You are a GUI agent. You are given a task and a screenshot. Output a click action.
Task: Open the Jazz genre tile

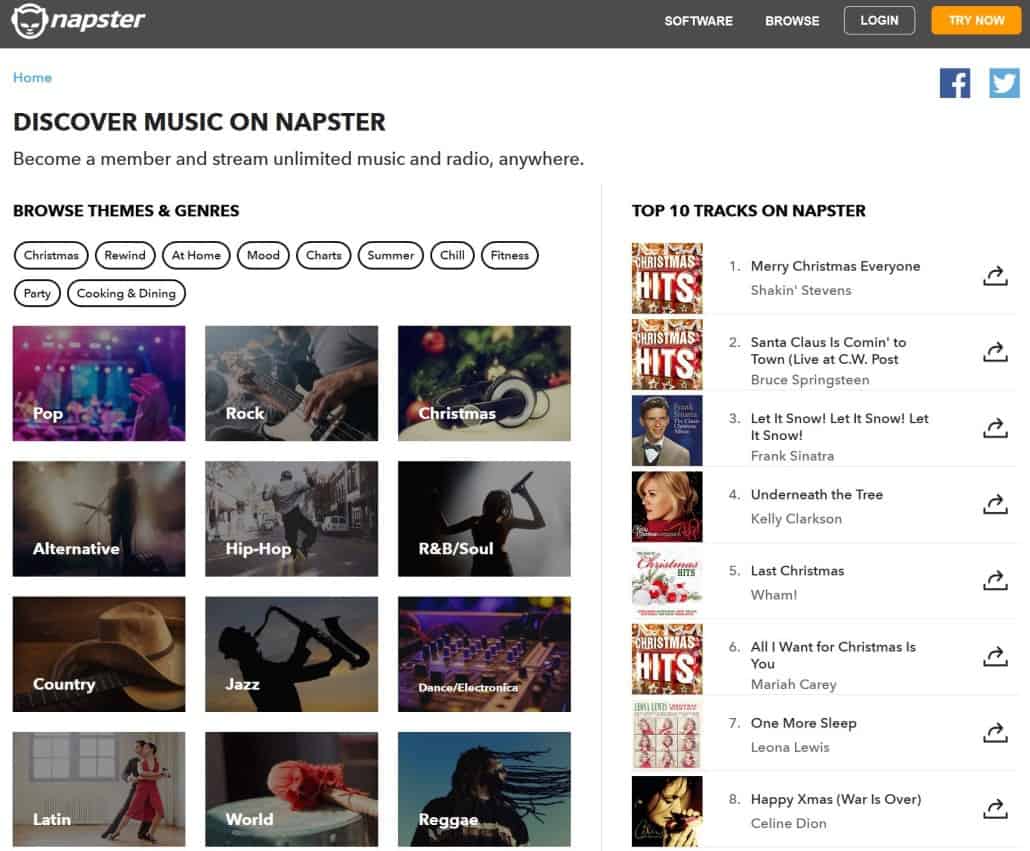292,654
